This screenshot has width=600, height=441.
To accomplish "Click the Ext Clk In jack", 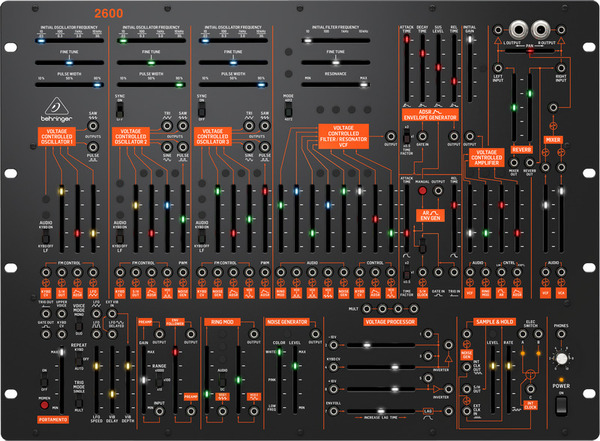I will coord(466,411).
